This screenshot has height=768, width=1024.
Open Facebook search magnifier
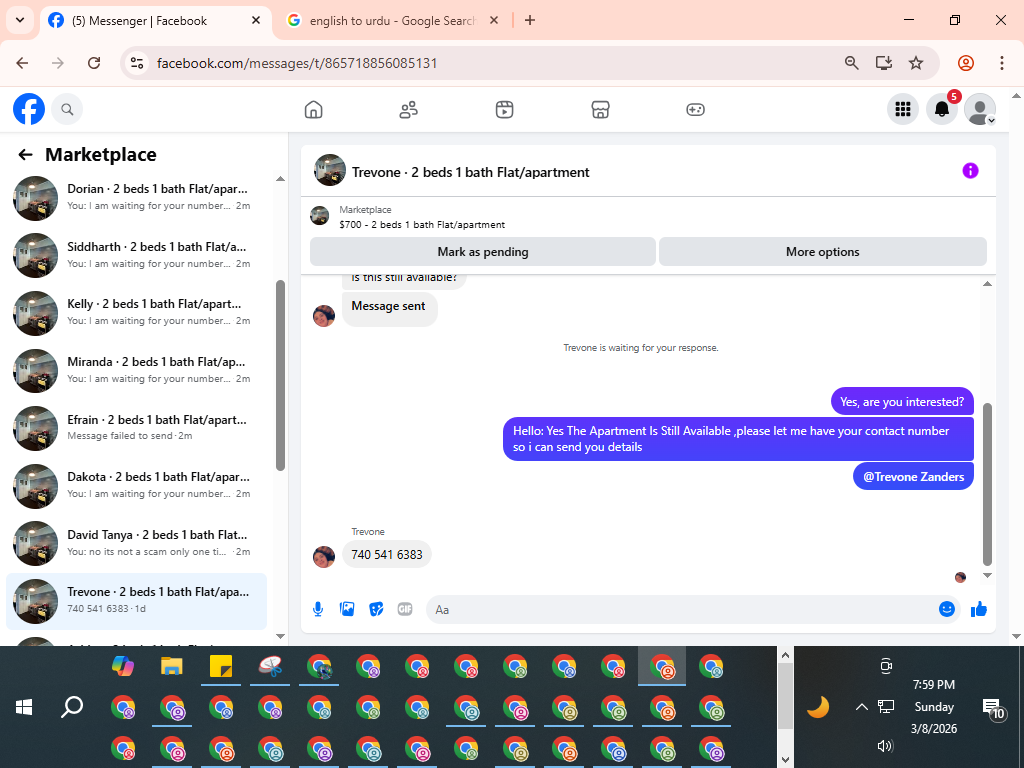pyautogui.click(x=67, y=109)
